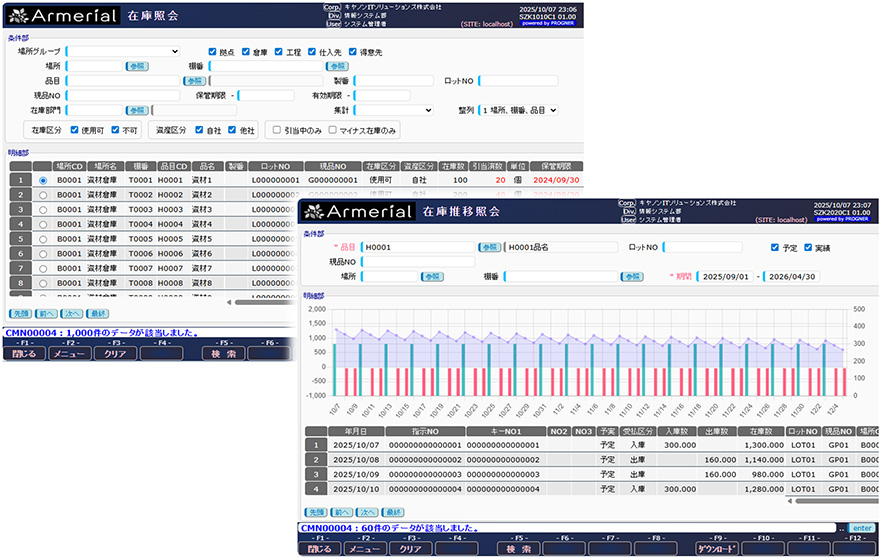The height and width of the screenshot is (557, 880).
Task: Enable the 引当中のみ checkbox
Action: [x=277, y=130]
